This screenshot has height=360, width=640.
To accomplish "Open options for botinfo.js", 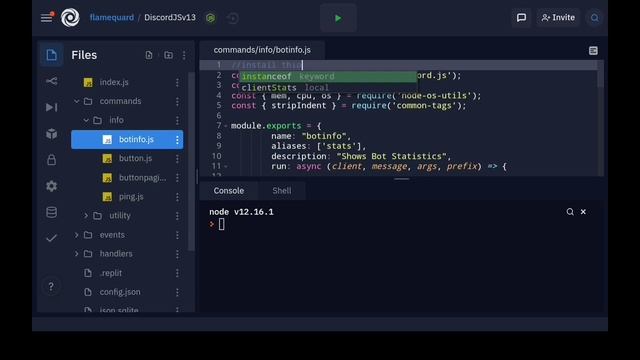I will [177, 140].
